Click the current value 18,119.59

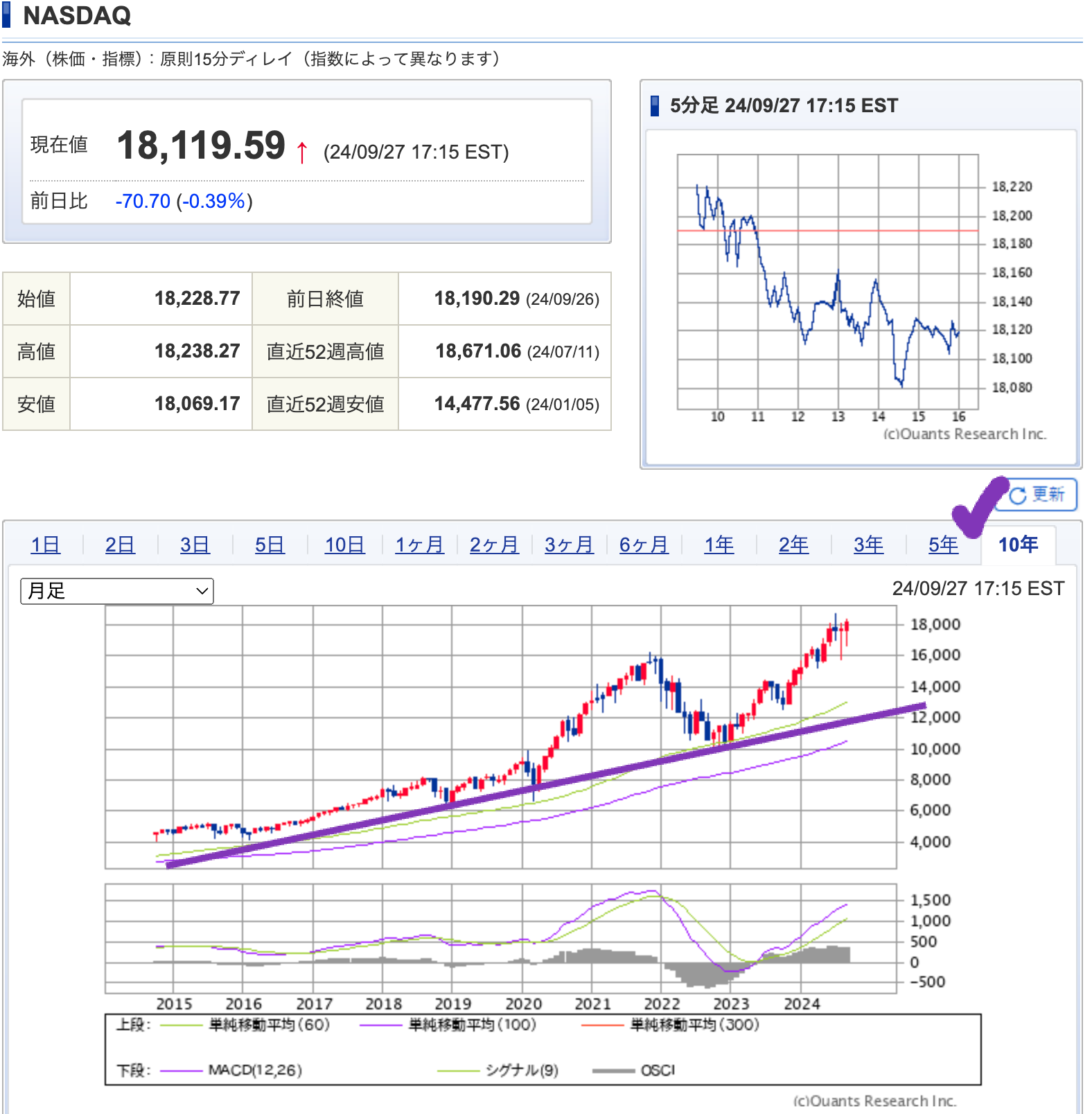coord(201,145)
